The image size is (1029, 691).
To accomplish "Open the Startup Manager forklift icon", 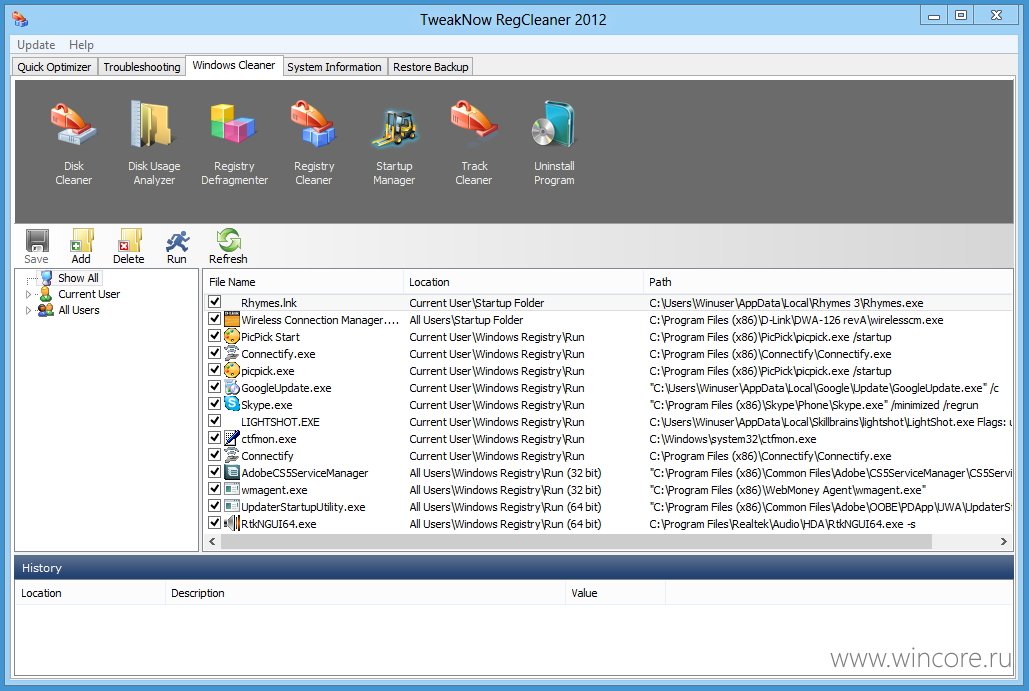I will tap(394, 127).
